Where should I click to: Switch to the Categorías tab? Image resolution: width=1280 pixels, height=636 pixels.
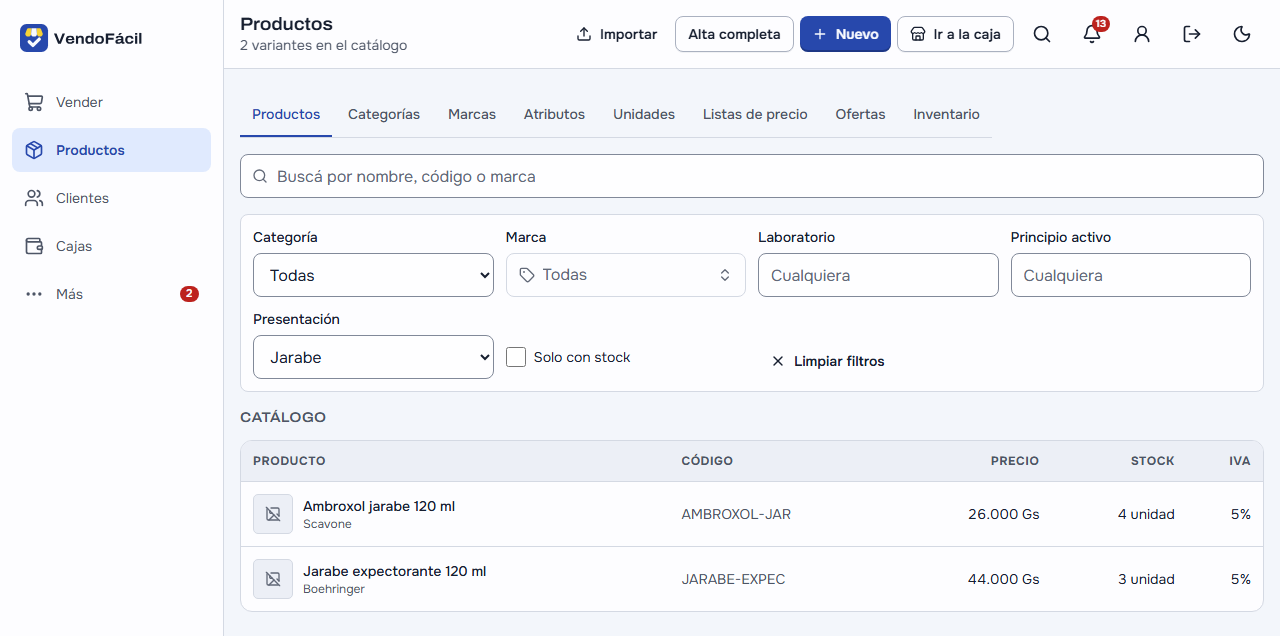pos(384,114)
